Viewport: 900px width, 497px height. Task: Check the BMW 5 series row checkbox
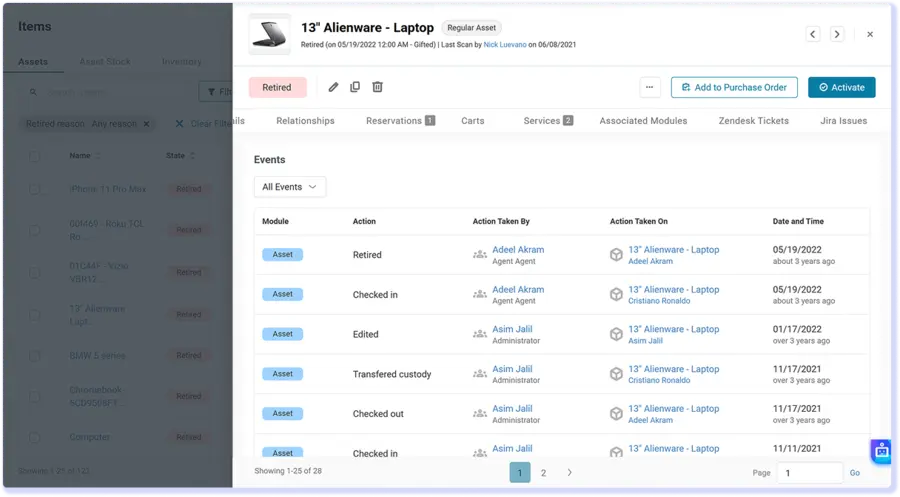34,356
